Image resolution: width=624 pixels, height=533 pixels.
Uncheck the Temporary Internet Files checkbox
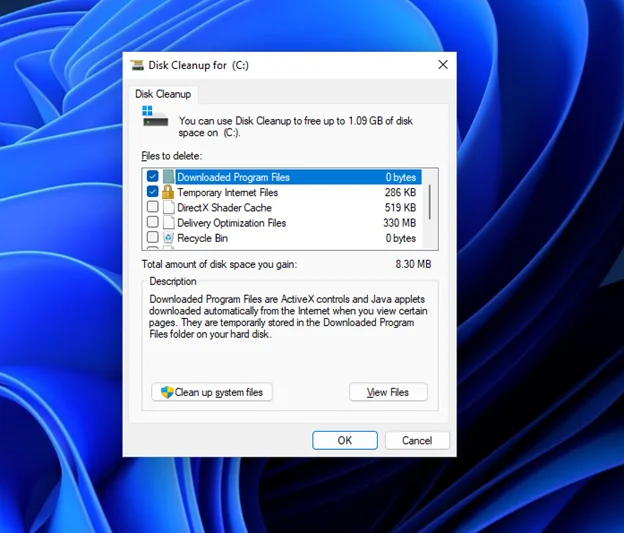point(152,191)
